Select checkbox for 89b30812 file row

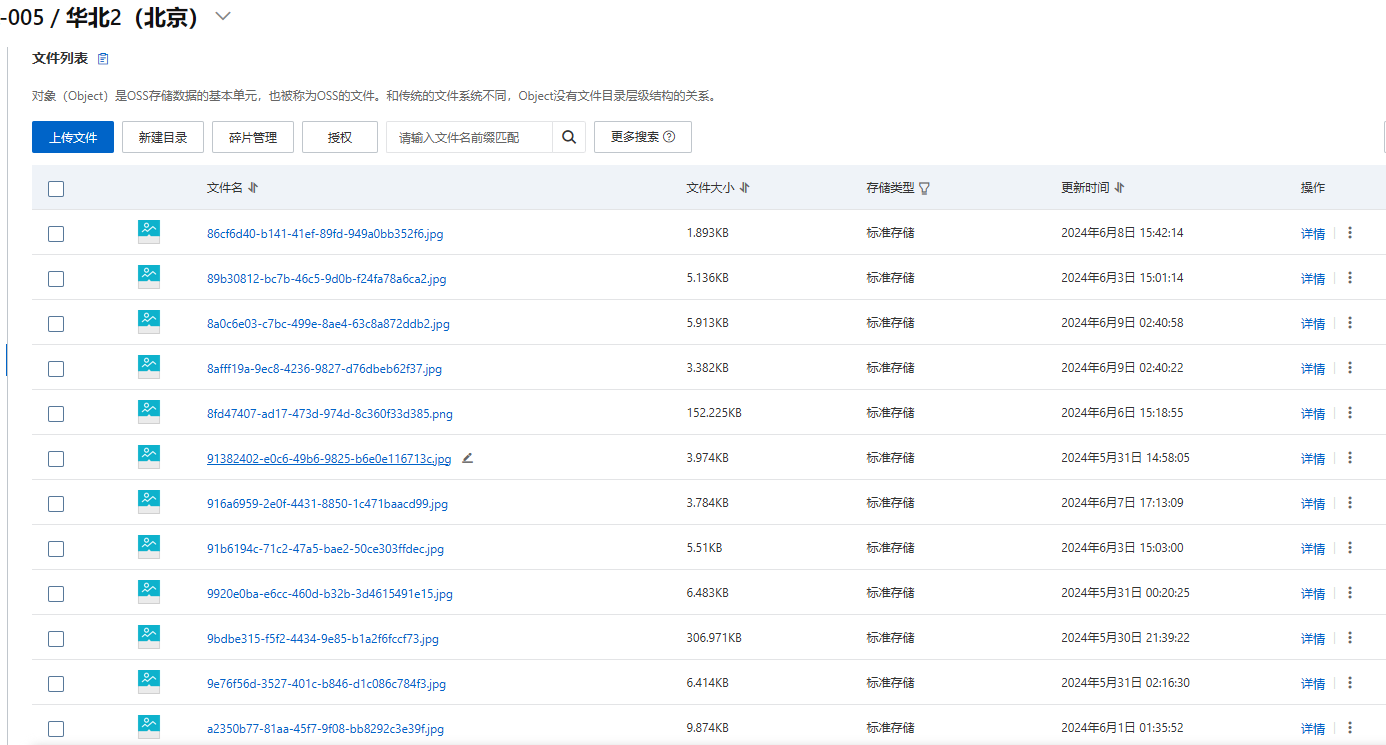[x=56, y=279]
